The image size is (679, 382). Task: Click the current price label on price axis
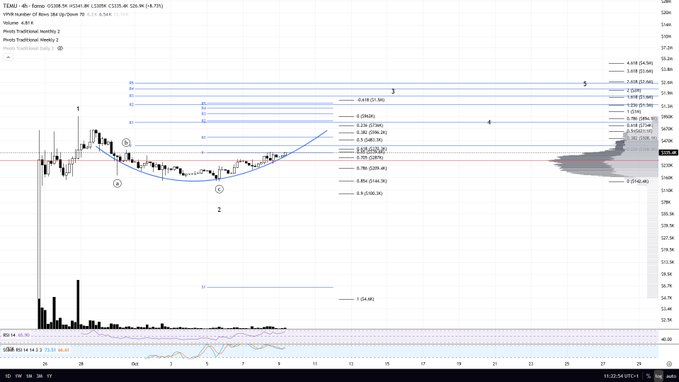(668, 153)
